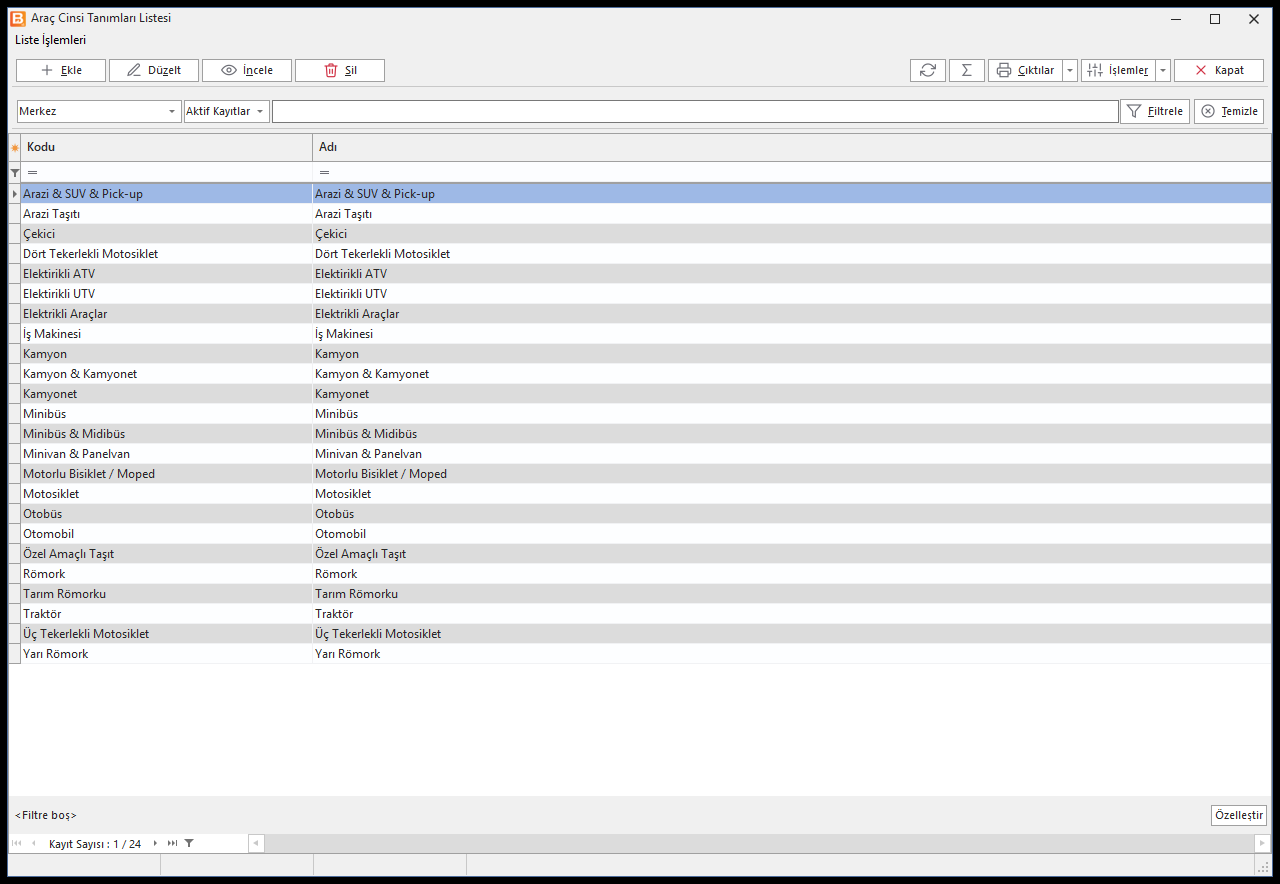Click the Düzelt pencil button
This screenshot has height=884, width=1280.
tap(154, 70)
